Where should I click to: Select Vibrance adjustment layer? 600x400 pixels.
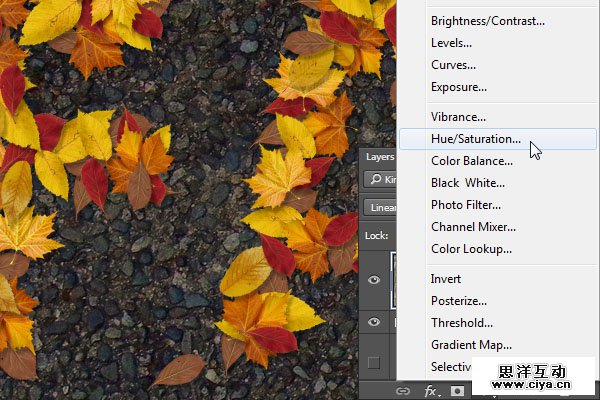pos(458,117)
